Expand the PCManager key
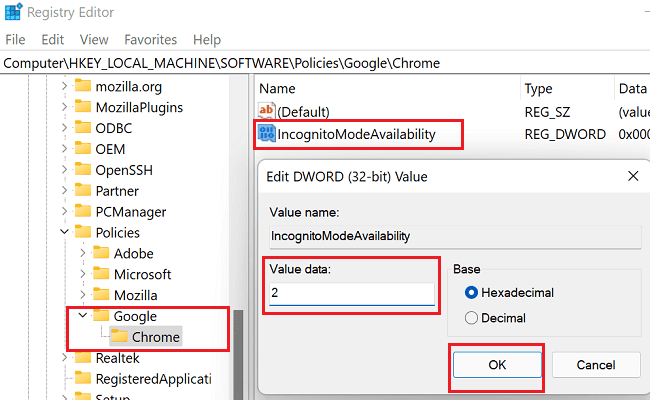Screen dimensions: 650x400 (x=64, y=211)
